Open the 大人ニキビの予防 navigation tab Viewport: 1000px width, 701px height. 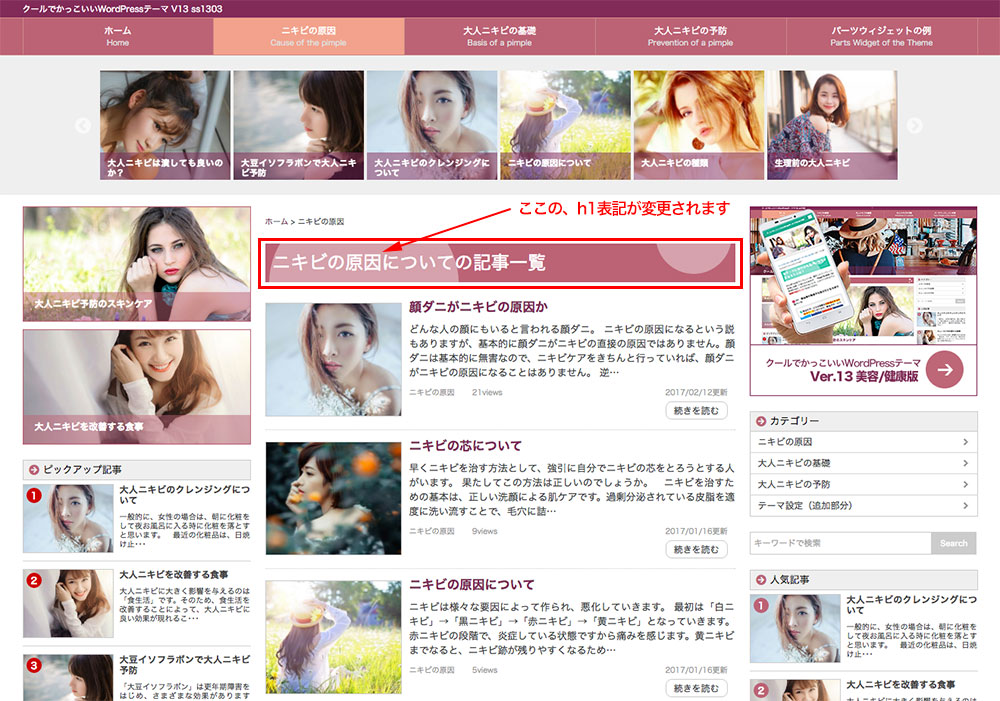[691, 36]
